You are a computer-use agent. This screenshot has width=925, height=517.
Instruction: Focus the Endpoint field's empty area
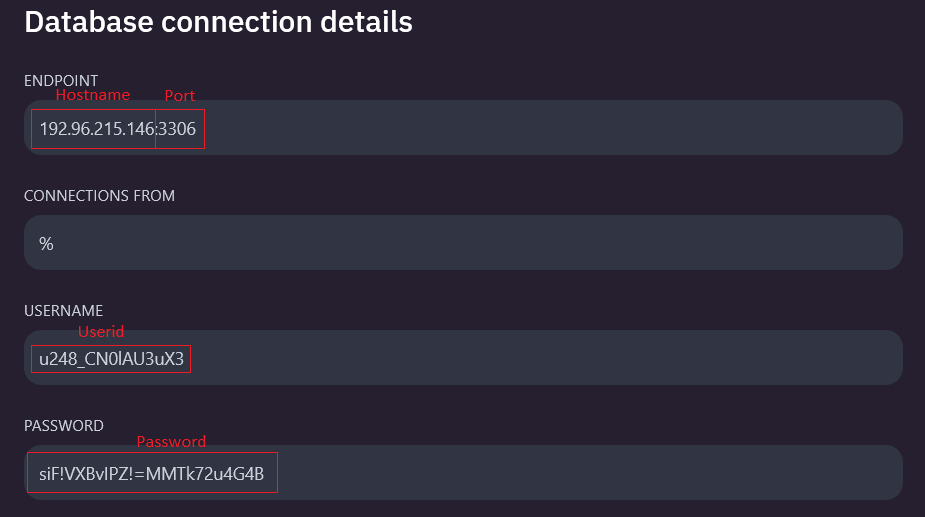click(x=550, y=128)
